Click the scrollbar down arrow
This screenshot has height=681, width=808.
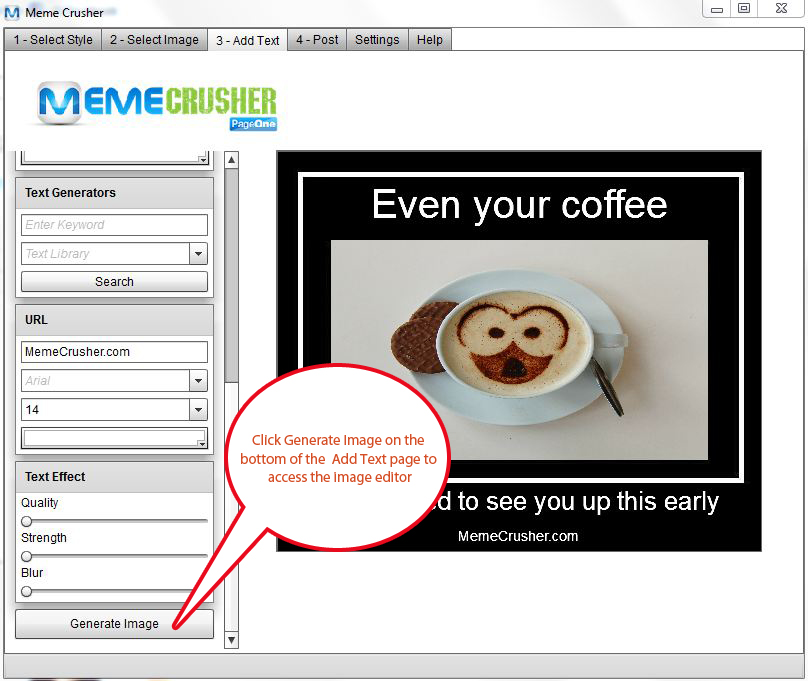[231, 638]
